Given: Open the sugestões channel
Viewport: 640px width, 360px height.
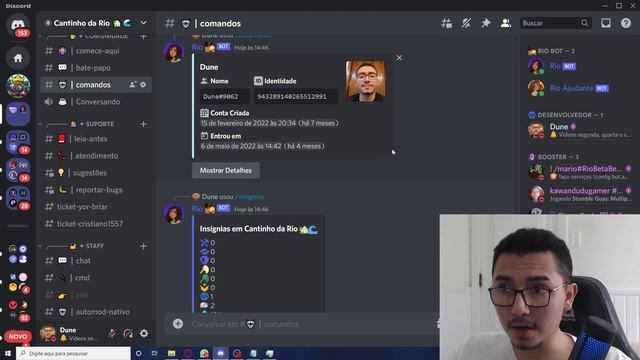Looking at the screenshot, I should [96, 173].
